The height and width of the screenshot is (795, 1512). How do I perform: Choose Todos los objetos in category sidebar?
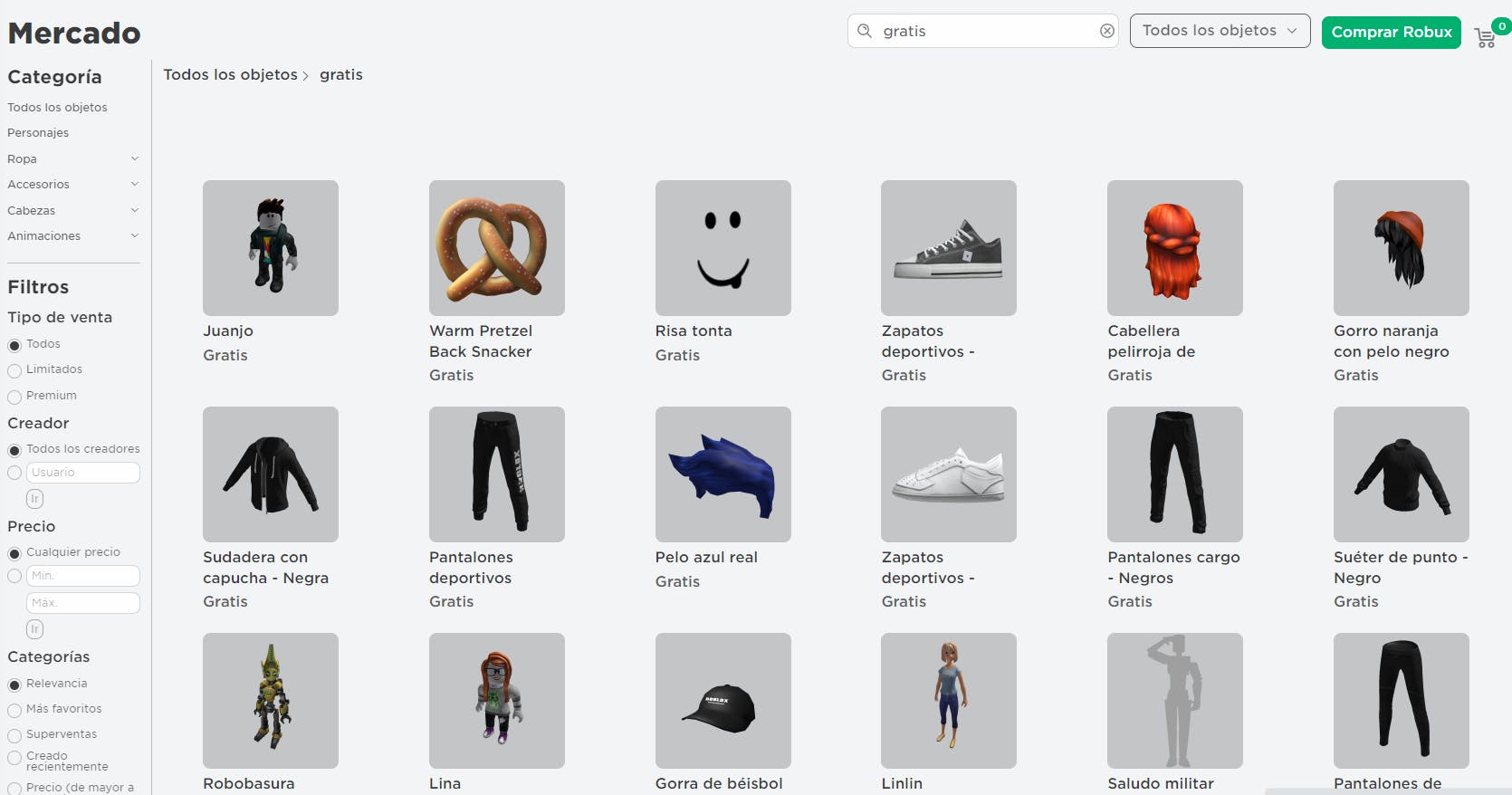57,107
